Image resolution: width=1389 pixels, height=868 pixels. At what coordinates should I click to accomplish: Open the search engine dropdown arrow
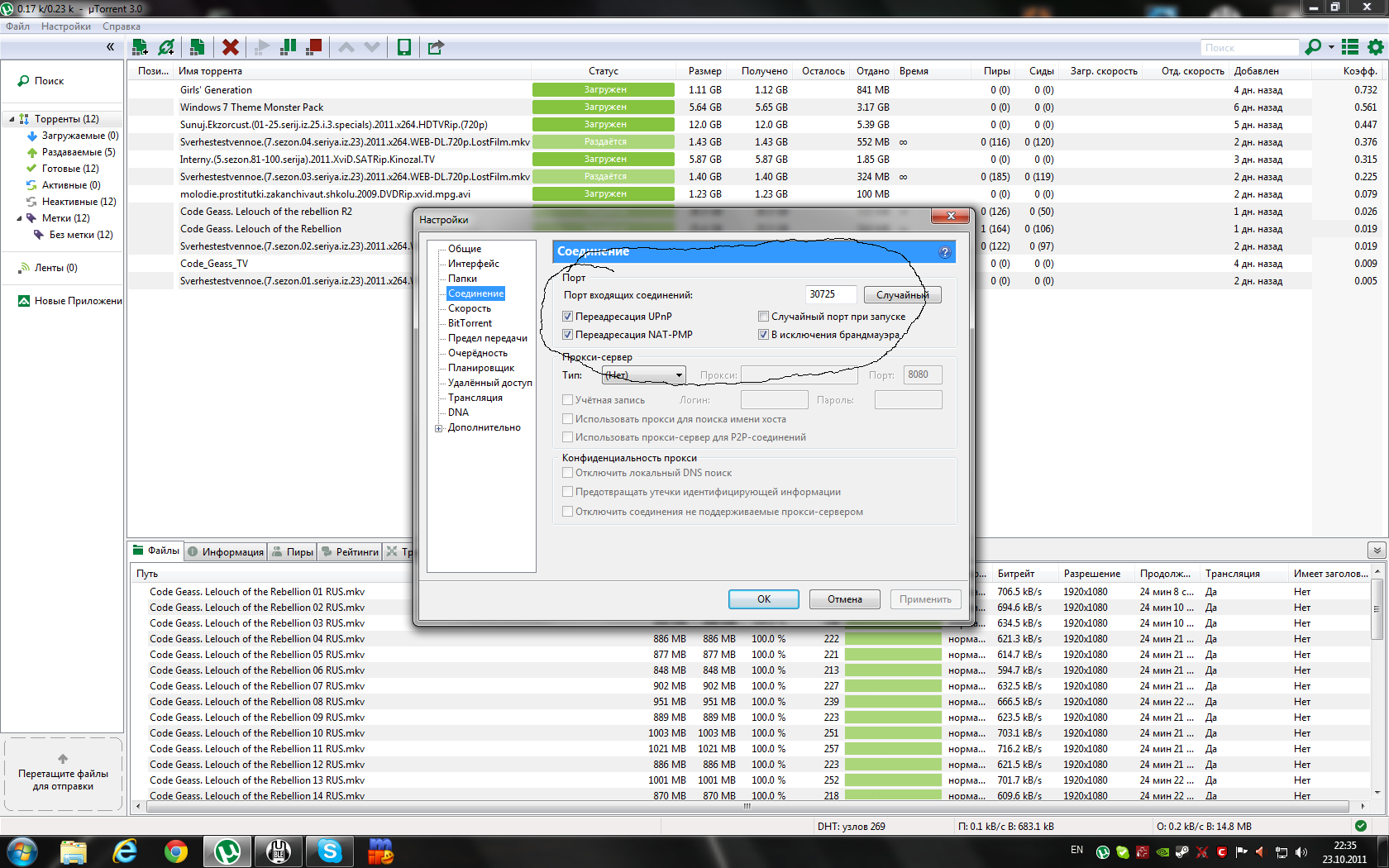click(x=1331, y=47)
